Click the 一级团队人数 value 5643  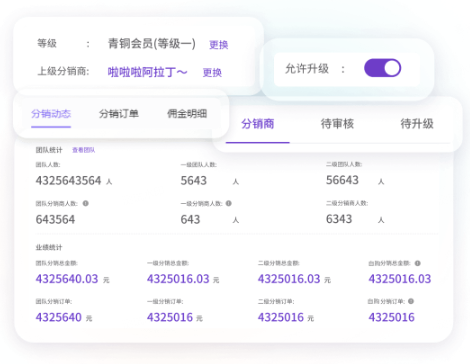(x=194, y=181)
